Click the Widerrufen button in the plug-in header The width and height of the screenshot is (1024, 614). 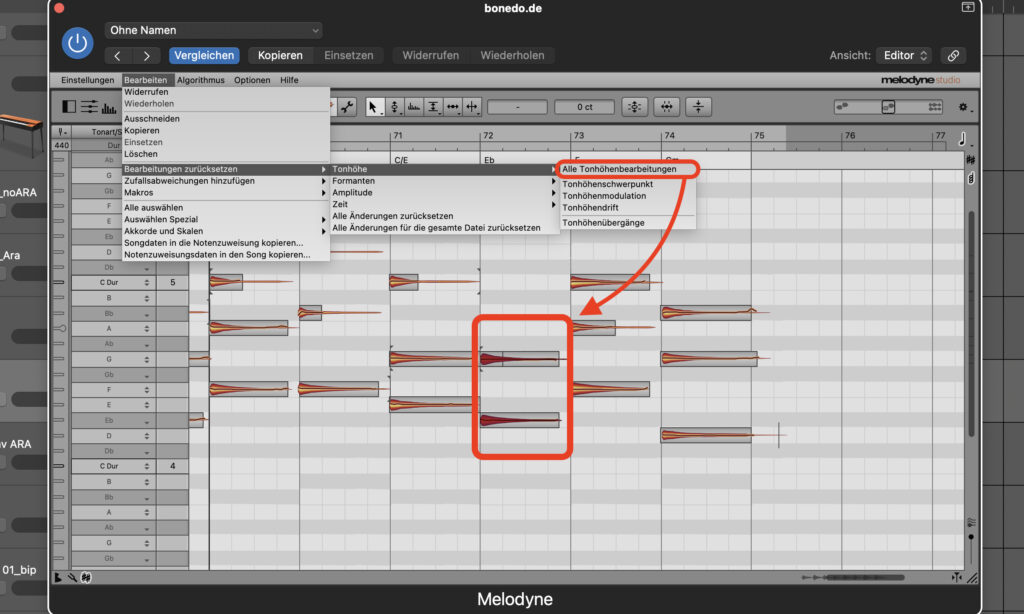pyautogui.click(x=430, y=56)
